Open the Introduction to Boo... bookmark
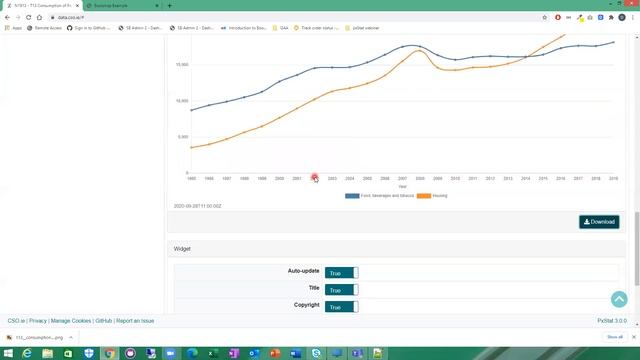The height and width of the screenshot is (360, 640). click(x=243, y=28)
